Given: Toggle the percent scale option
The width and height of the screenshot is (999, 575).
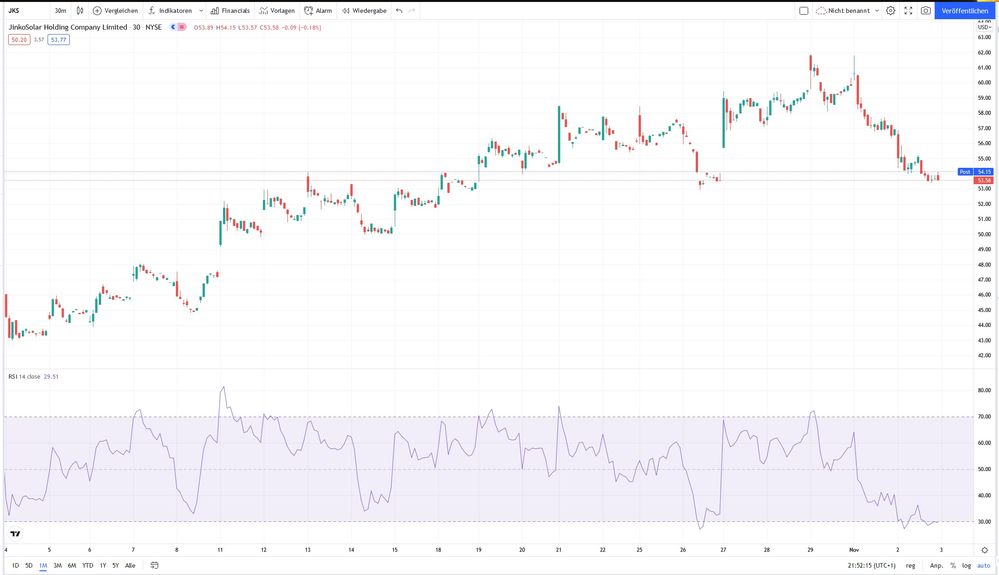Looking at the screenshot, I should (953, 565).
